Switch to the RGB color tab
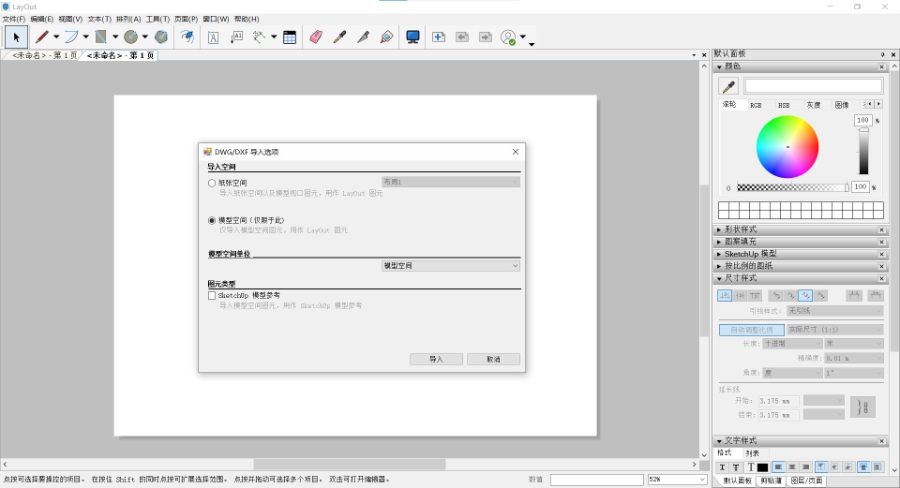This screenshot has width=900, height=488. (756, 105)
